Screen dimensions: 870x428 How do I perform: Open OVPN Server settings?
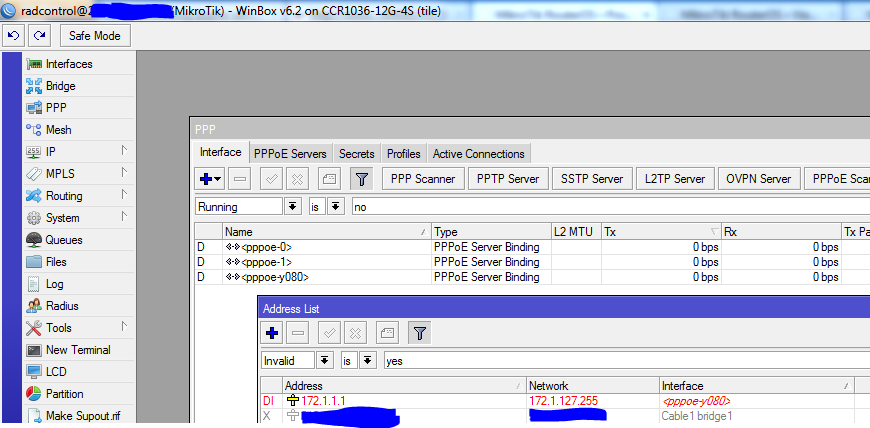[x=758, y=179]
